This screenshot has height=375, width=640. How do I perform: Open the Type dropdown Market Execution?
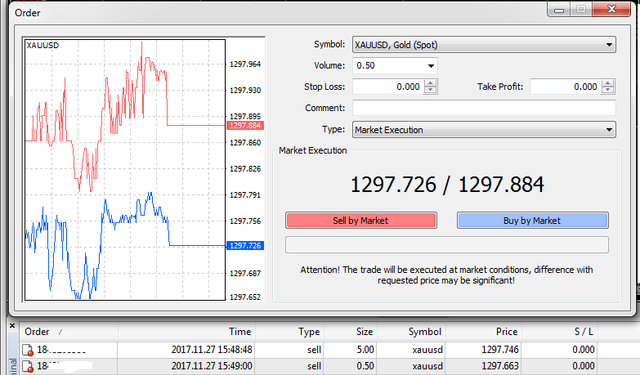484,130
